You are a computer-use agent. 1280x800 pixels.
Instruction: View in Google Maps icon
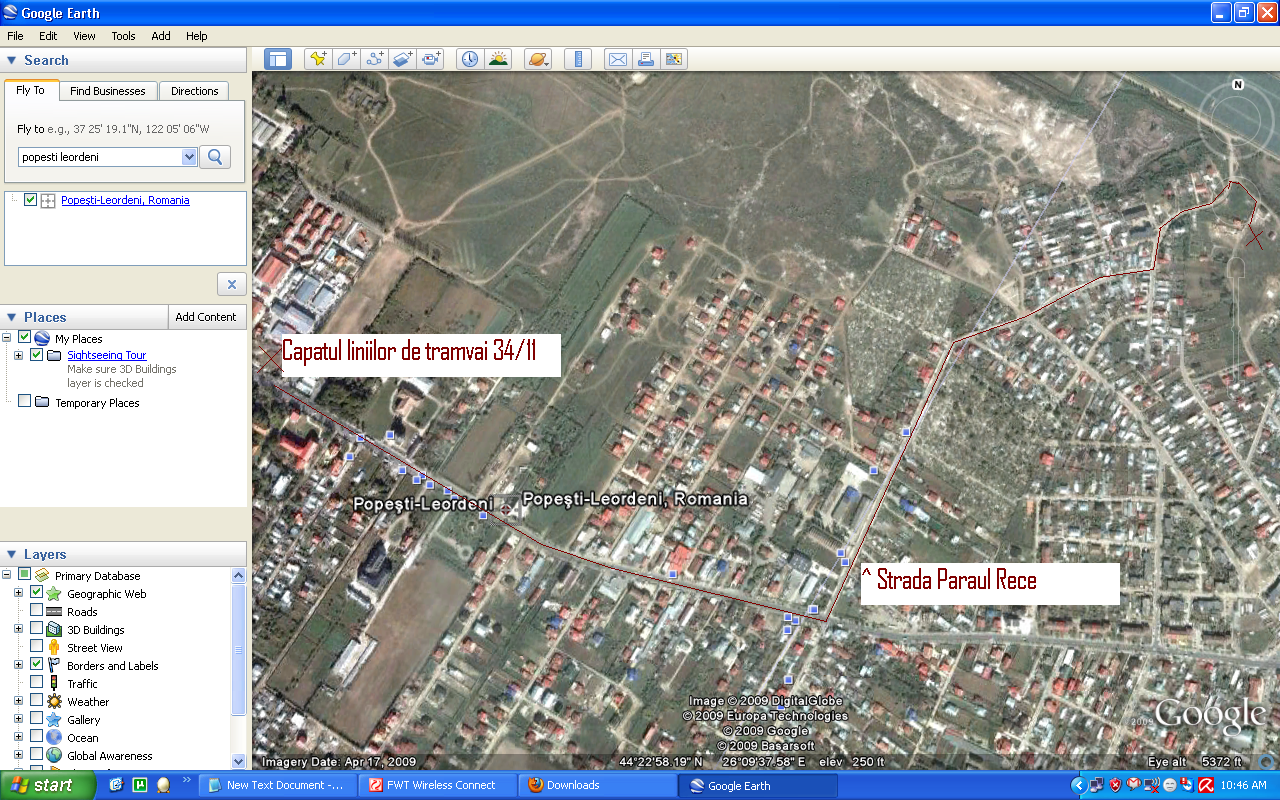(x=674, y=59)
